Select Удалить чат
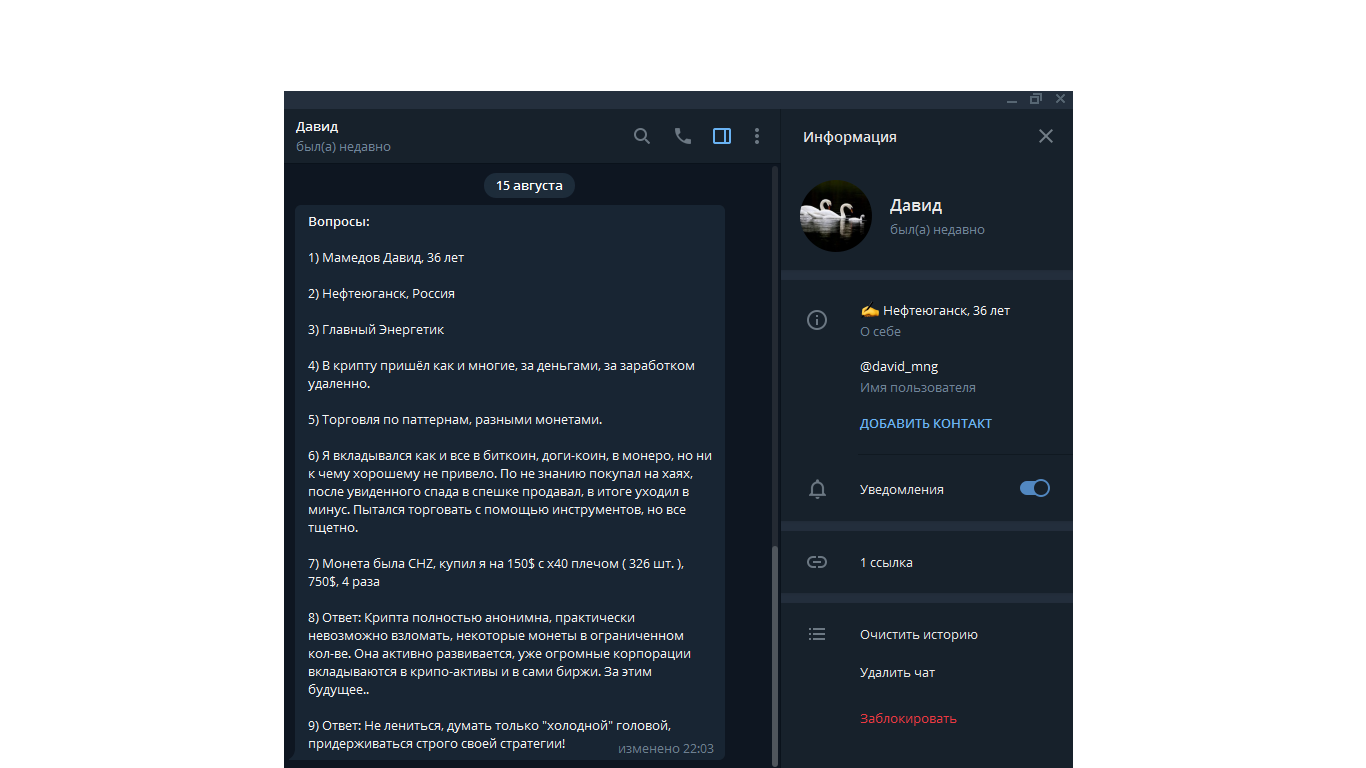 pyautogui.click(x=897, y=672)
